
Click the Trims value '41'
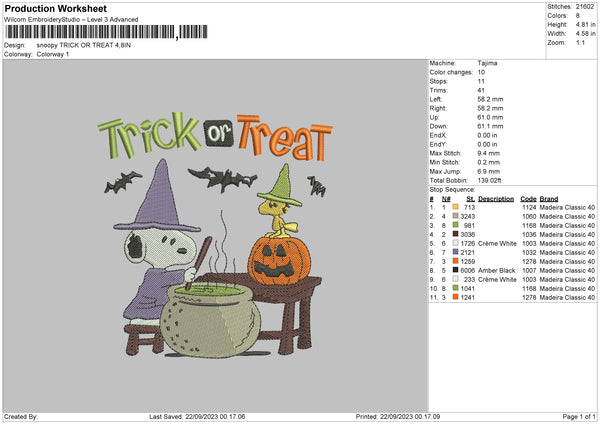[x=481, y=90]
